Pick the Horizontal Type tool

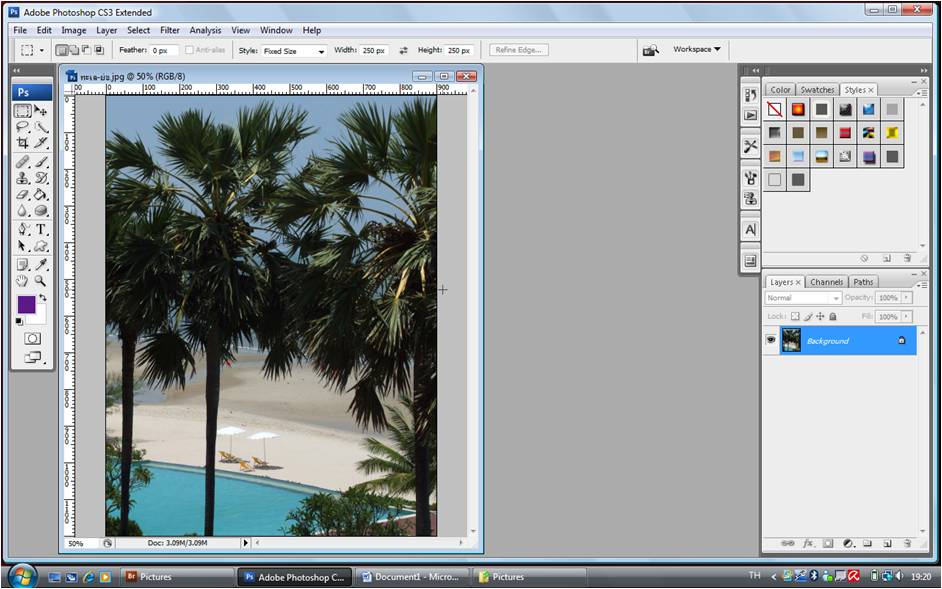[x=41, y=229]
